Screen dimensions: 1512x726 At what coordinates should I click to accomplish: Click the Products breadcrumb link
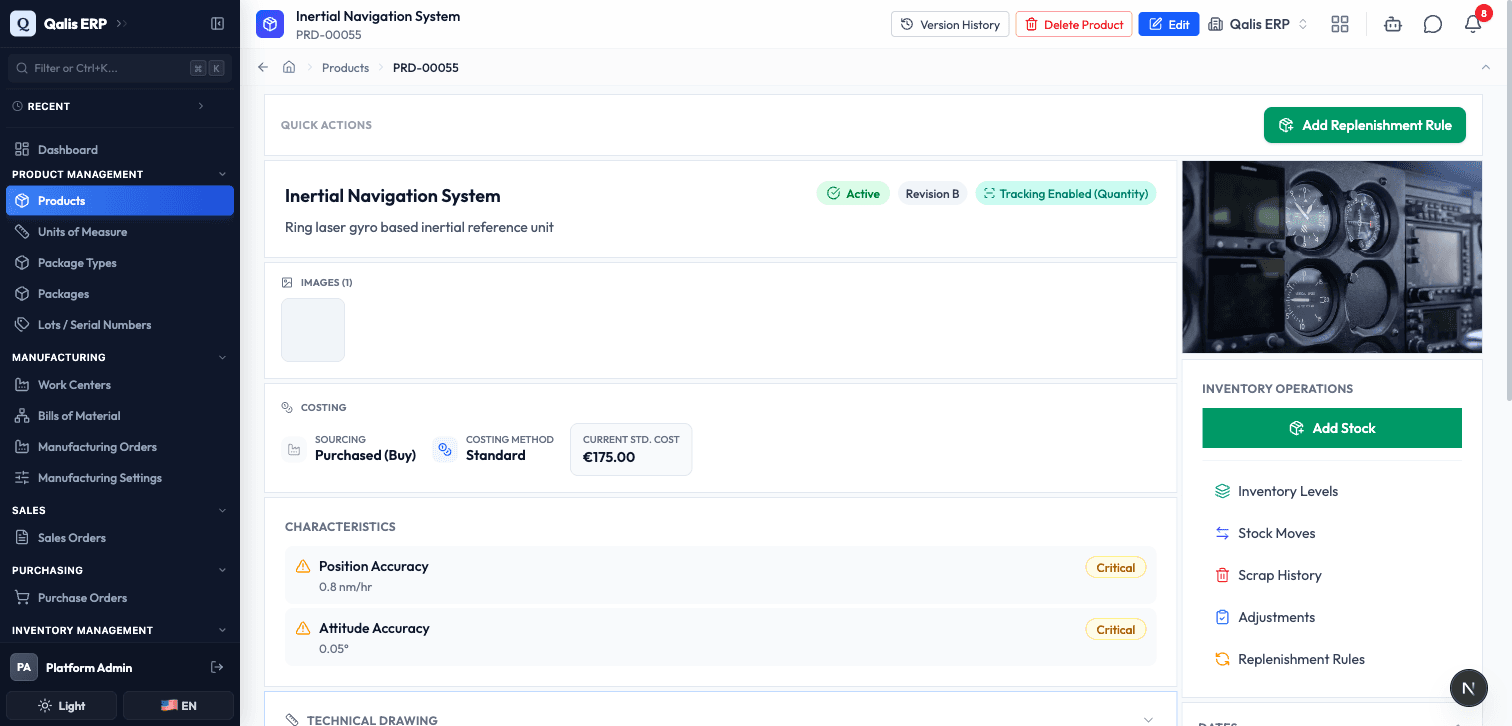pos(345,67)
